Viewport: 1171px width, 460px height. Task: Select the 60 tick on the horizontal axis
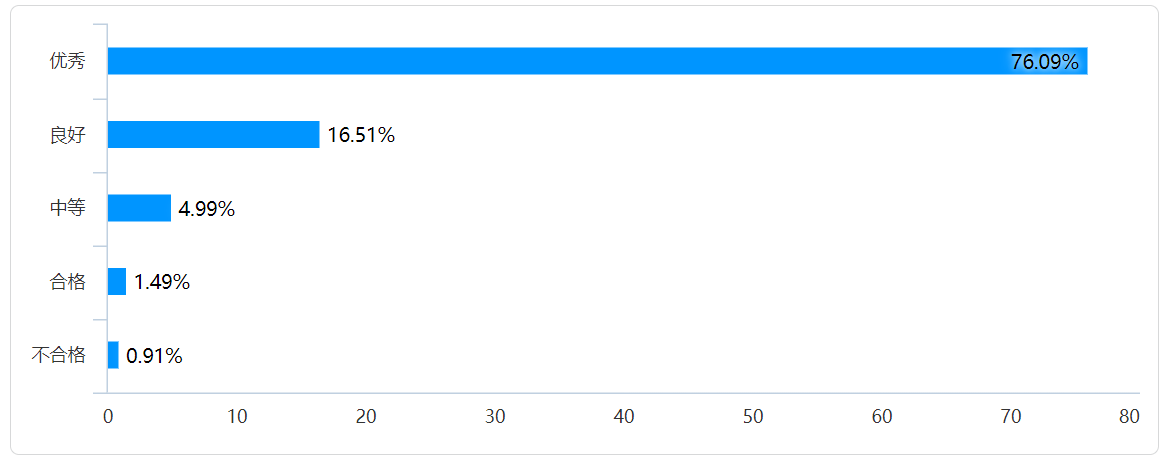coord(882,417)
